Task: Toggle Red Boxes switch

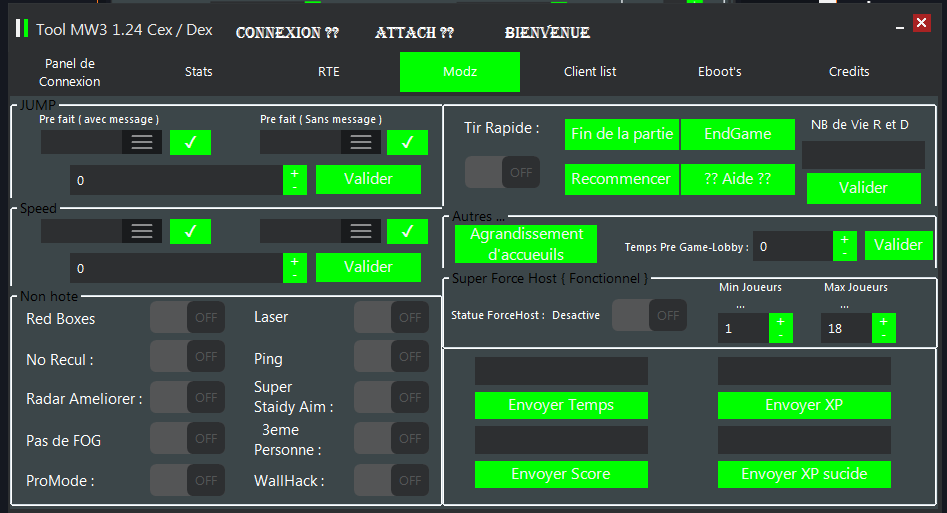Action: click(187, 317)
